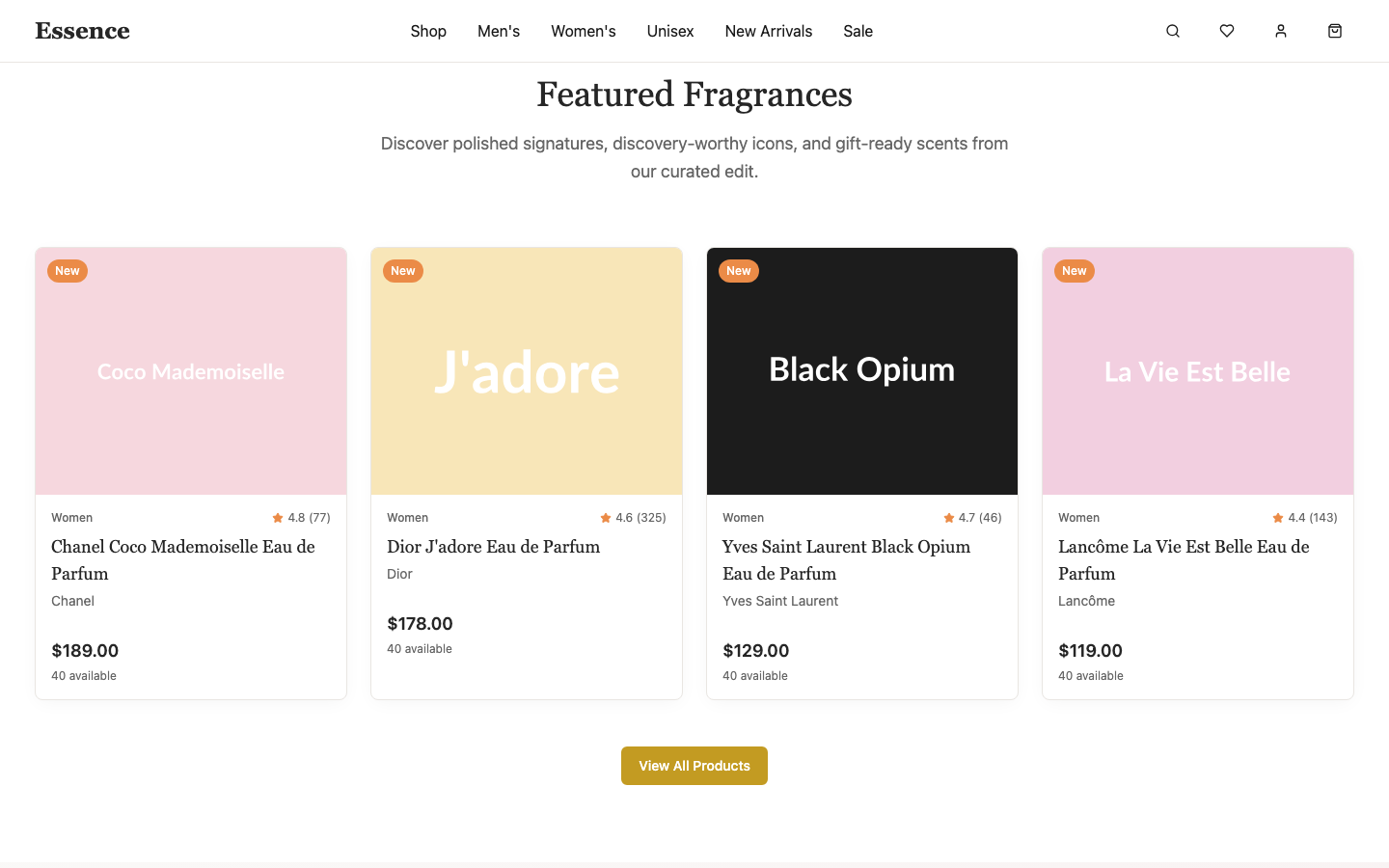Click View All Products button
The height and width of the screenshot is (868, 1389).
click(694, 766)
